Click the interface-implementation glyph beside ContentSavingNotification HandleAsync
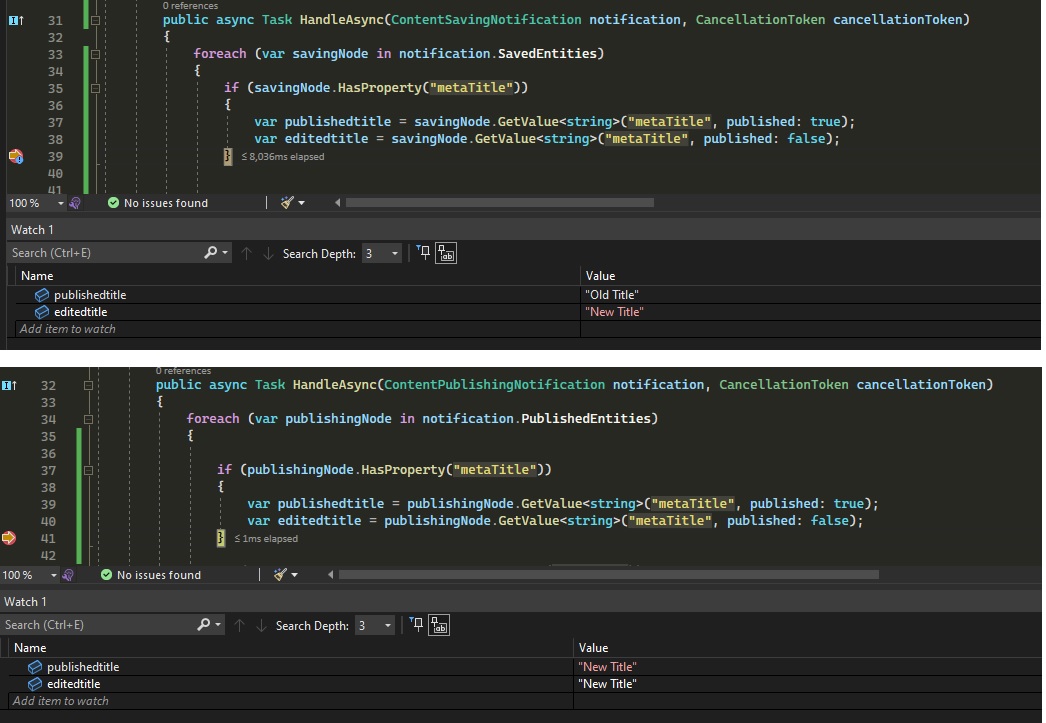1046x723 pixels. (16, 21)
